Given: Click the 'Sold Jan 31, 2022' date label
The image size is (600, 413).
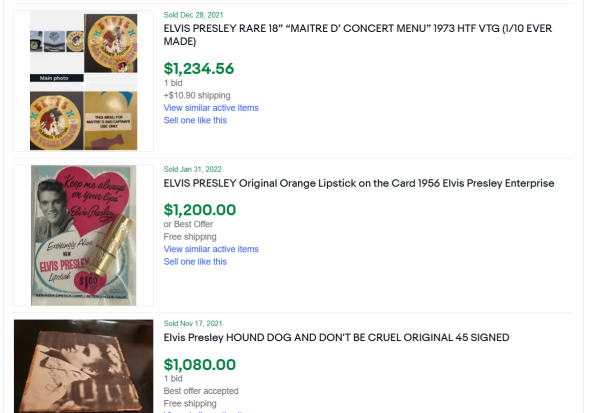Looking at the screenshot, I should pyautogui.click(x=190, y=170).
